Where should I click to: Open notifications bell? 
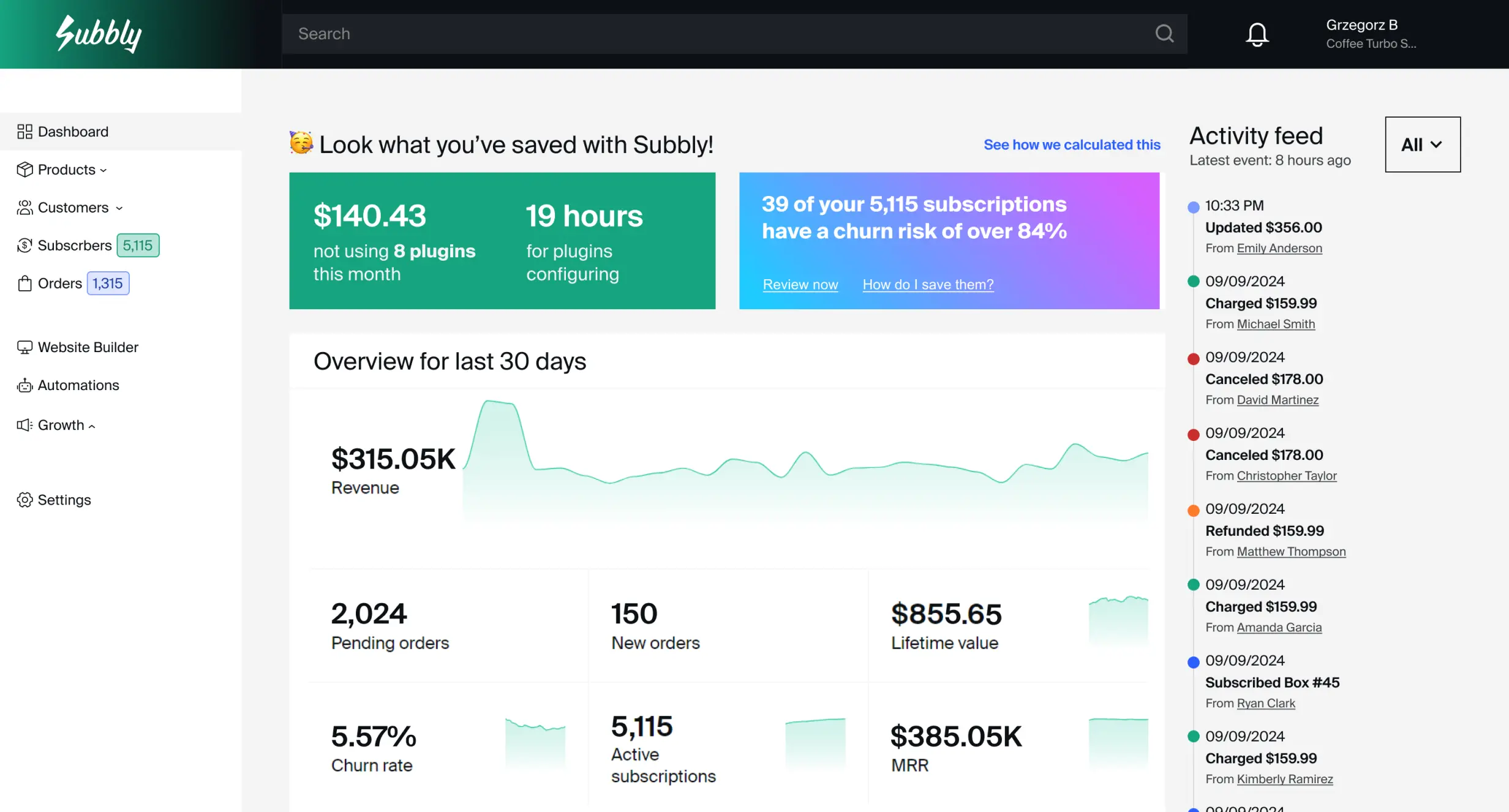pyautogui.click(x=1257, y=34)
